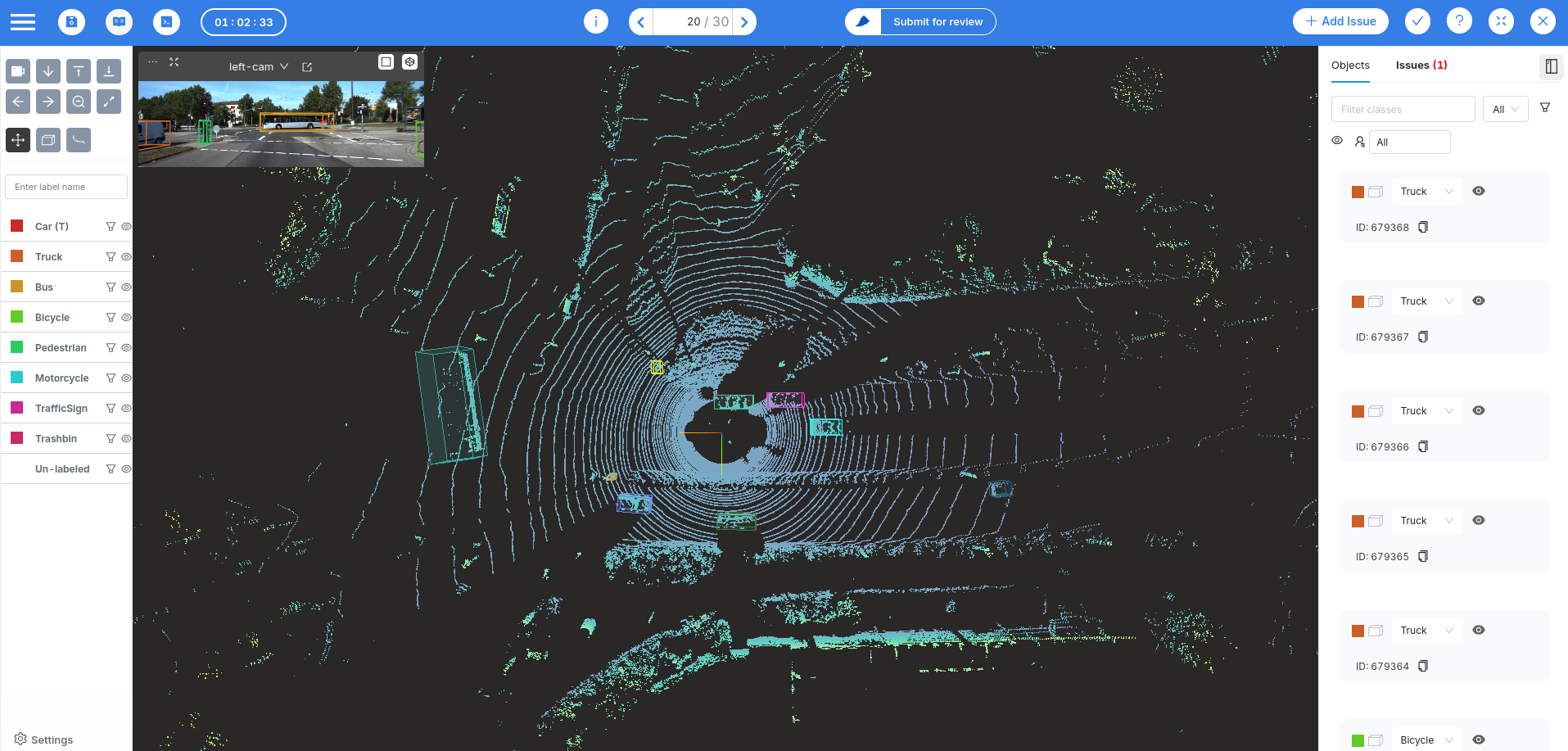The width and height of the screenshot is (1568, 751).
Task: Toggle visibility of Pedestrian class
Action: pos(126,348)
